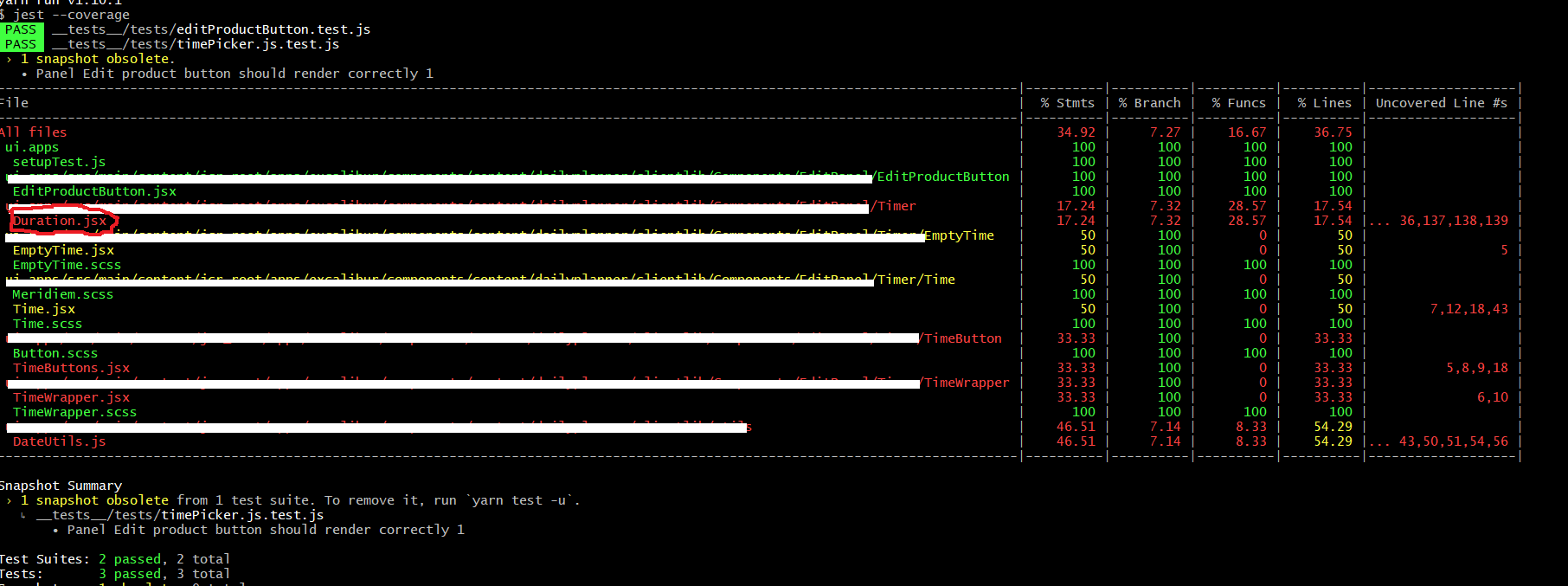Image resolution: width=1568 pixels, height=586 pixels.
Task: Click 54.29 lines value in DateUtils.js row
Action: 1333,441
